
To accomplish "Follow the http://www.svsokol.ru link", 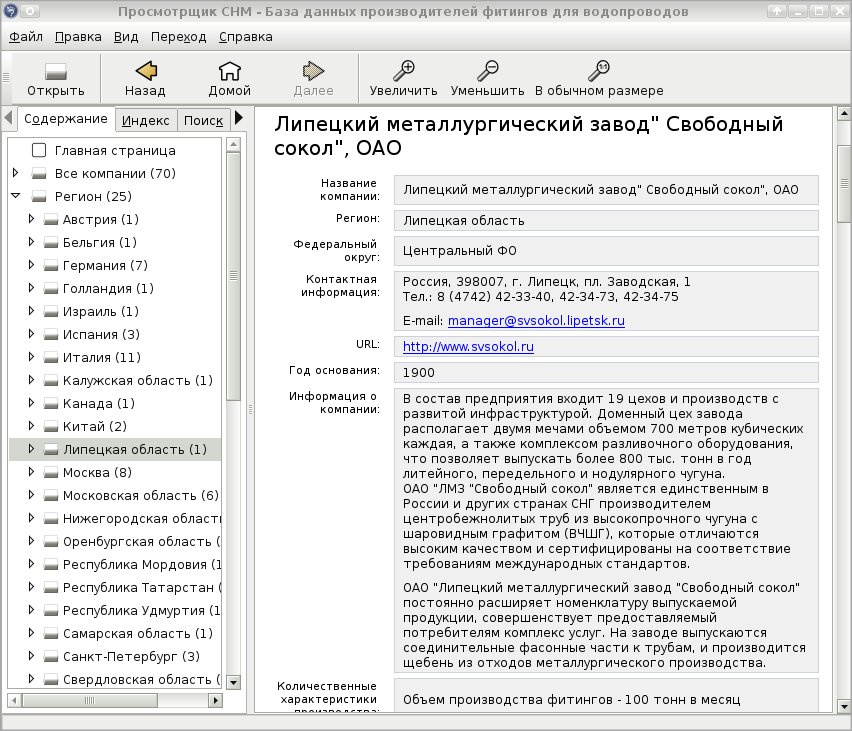I will tap(468, 347).
